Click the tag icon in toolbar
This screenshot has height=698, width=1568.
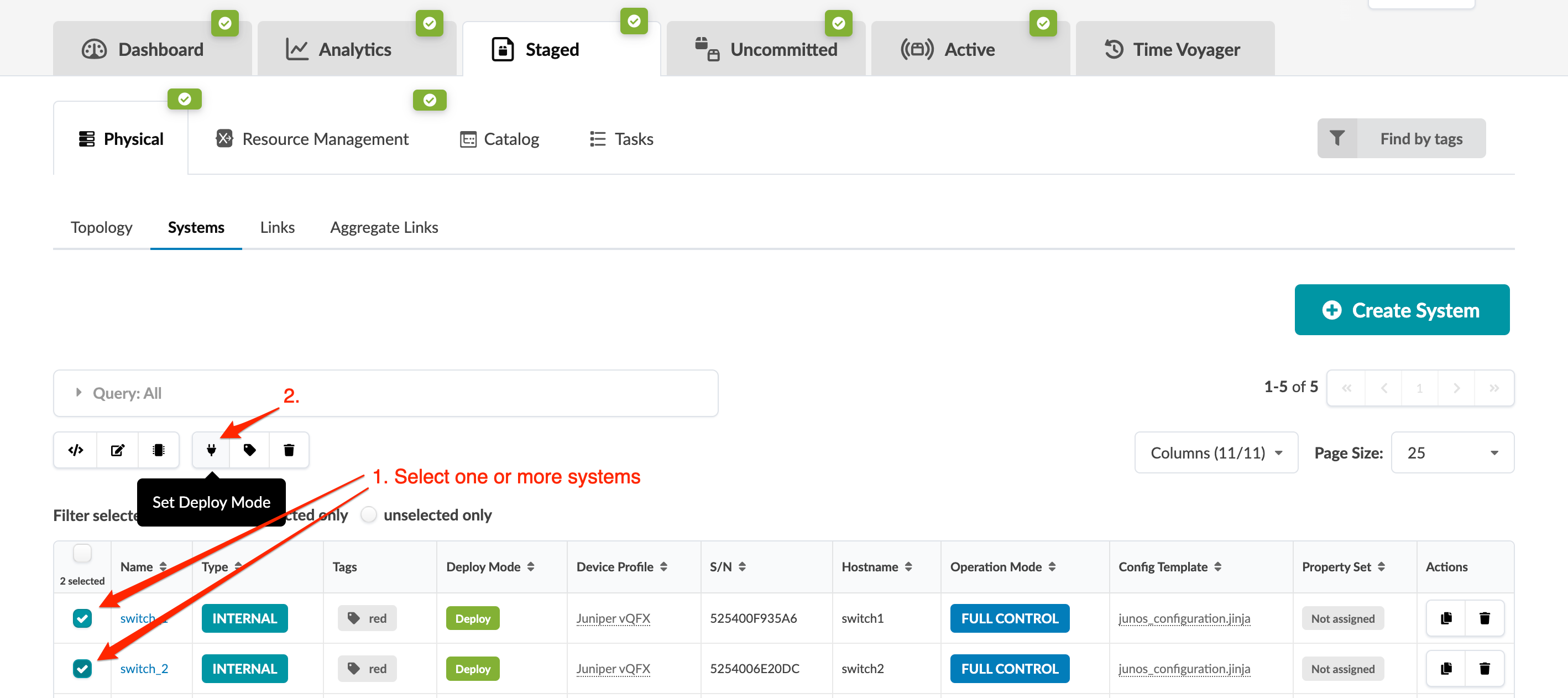(x=249, y=450)
